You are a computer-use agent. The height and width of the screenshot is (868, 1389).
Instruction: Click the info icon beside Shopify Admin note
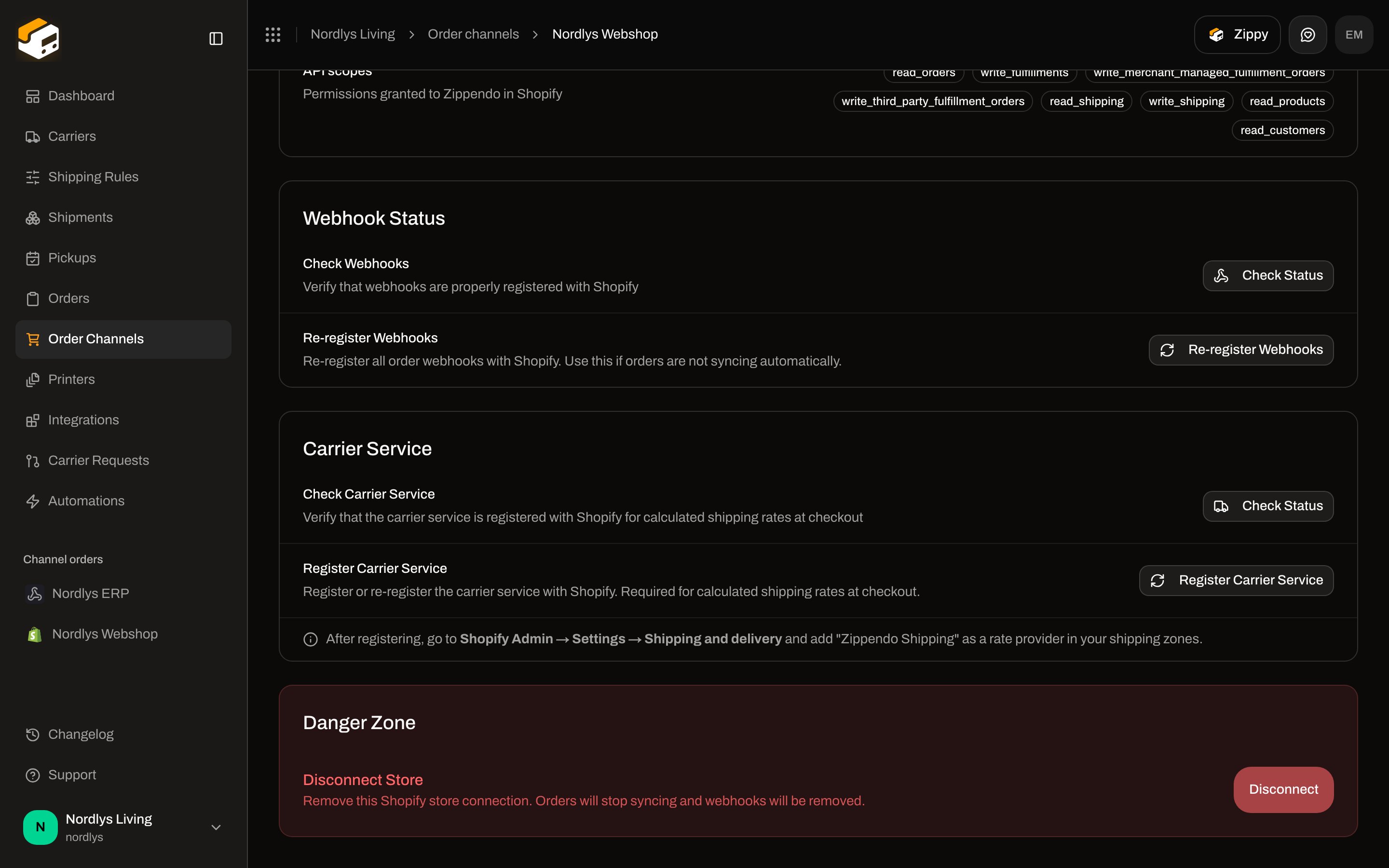coord(311,639)
